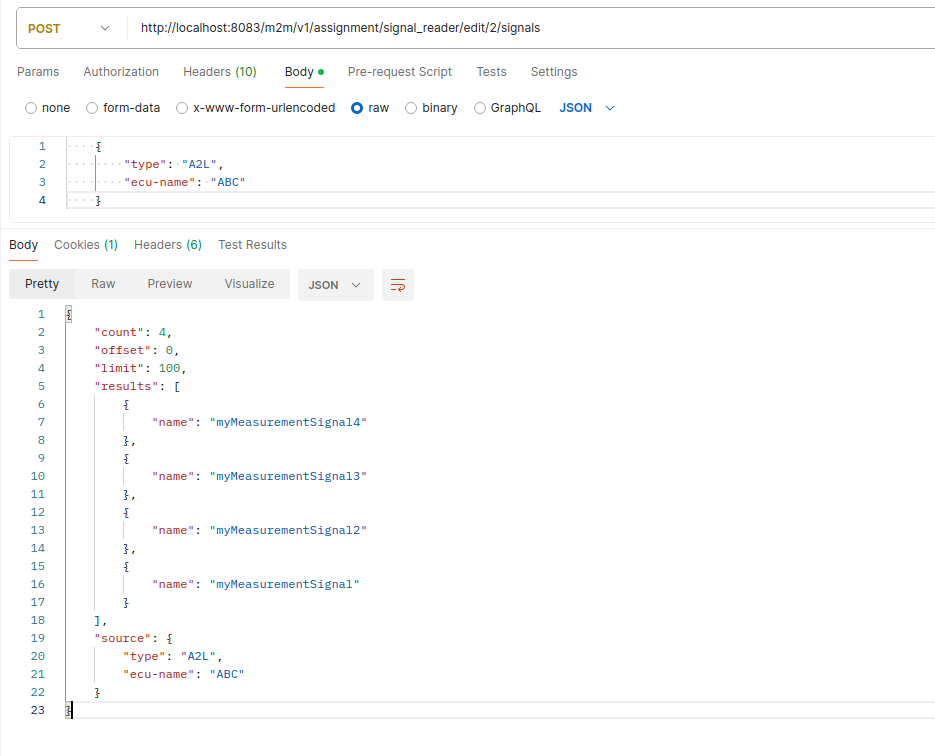935x756 pixels.
Task: Open the Pre-request Script tab
Action: click(399, 72)
